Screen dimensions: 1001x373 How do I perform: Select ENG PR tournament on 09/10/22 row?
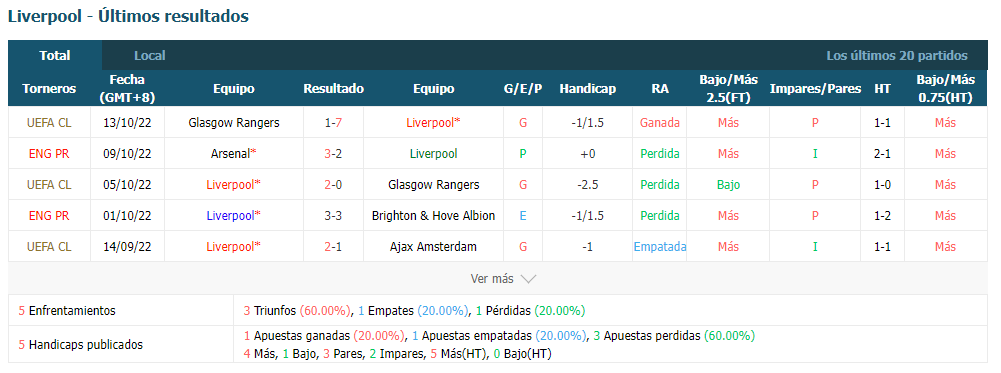(x=49, y=154)
